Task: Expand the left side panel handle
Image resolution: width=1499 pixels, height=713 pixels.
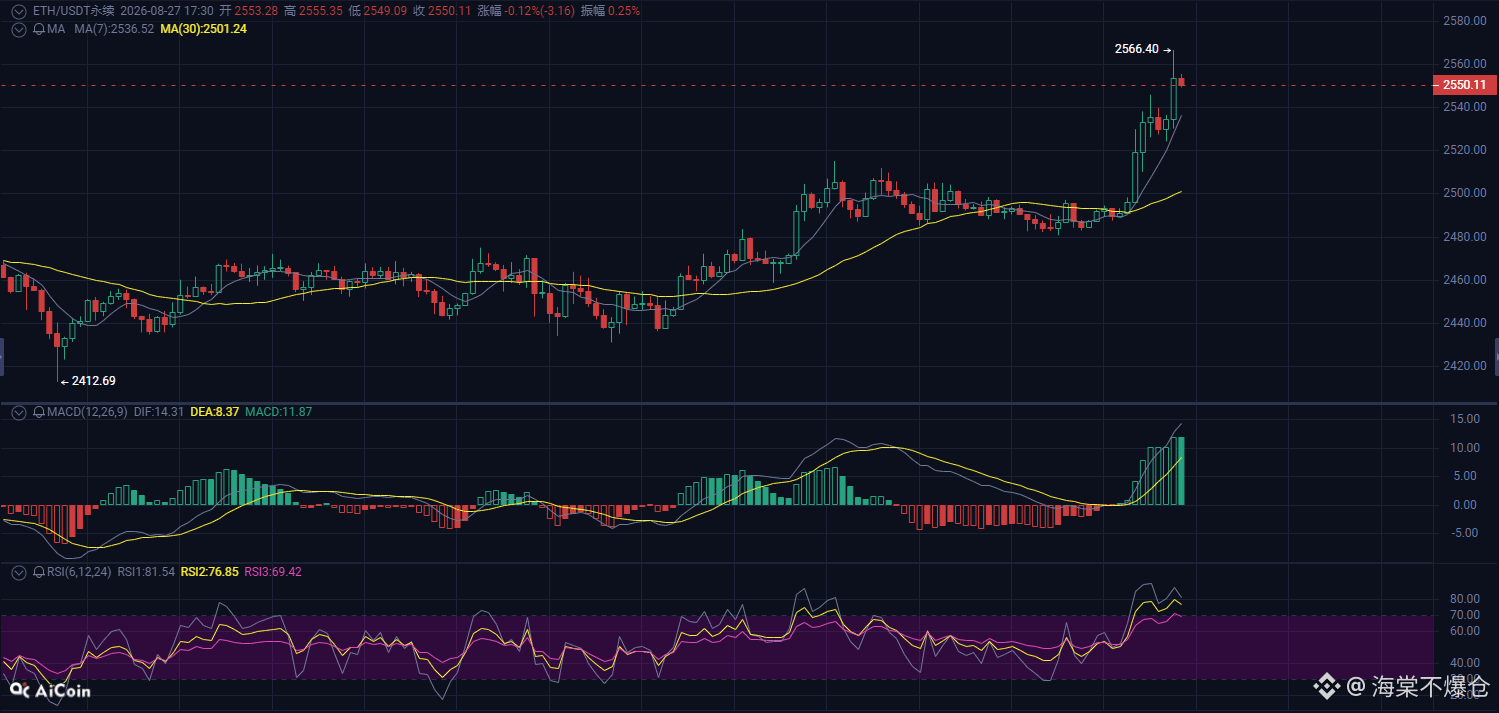Action: pyautogui.click(x=2, y=357)
